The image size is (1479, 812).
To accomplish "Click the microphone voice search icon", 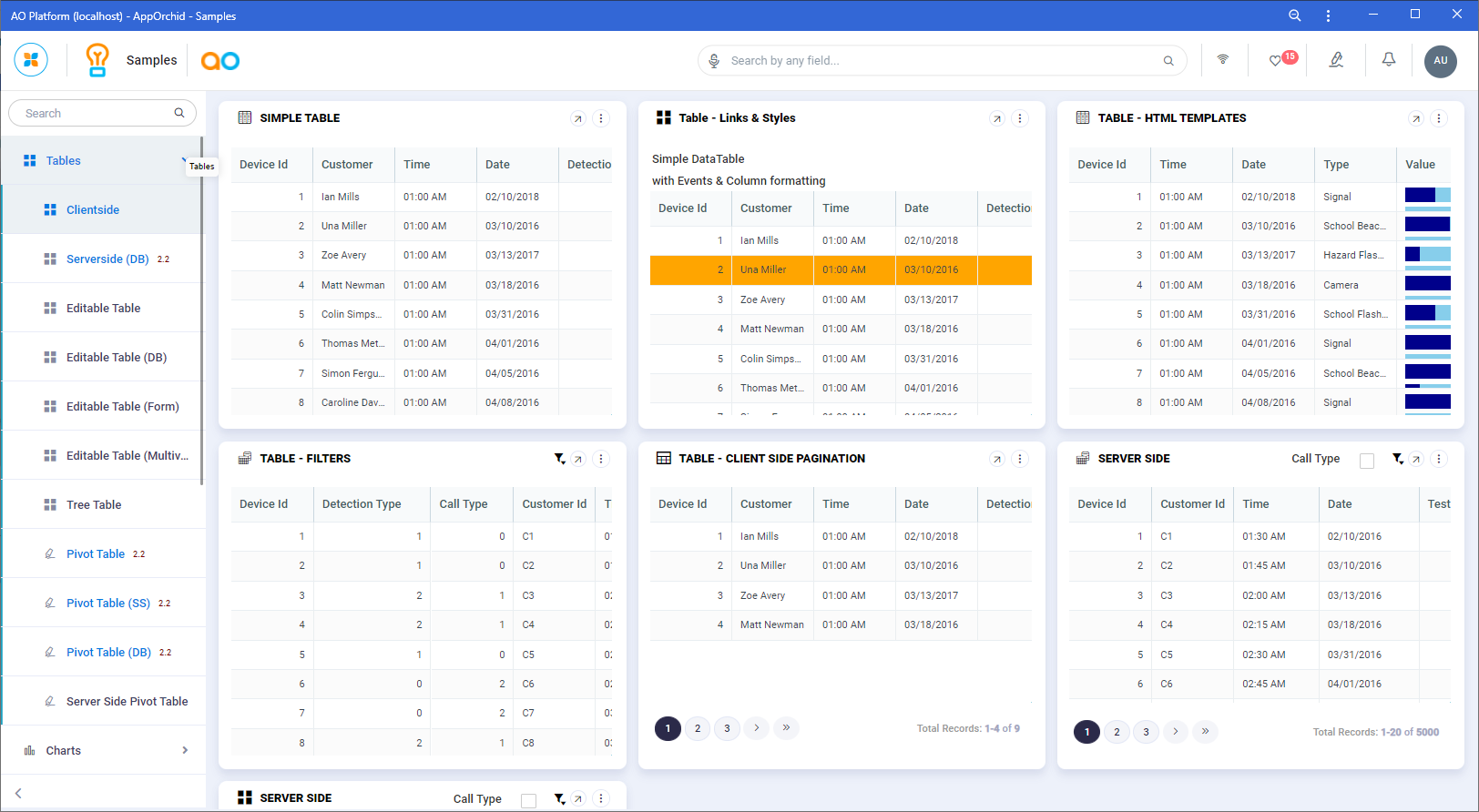I will pos(715,61).
